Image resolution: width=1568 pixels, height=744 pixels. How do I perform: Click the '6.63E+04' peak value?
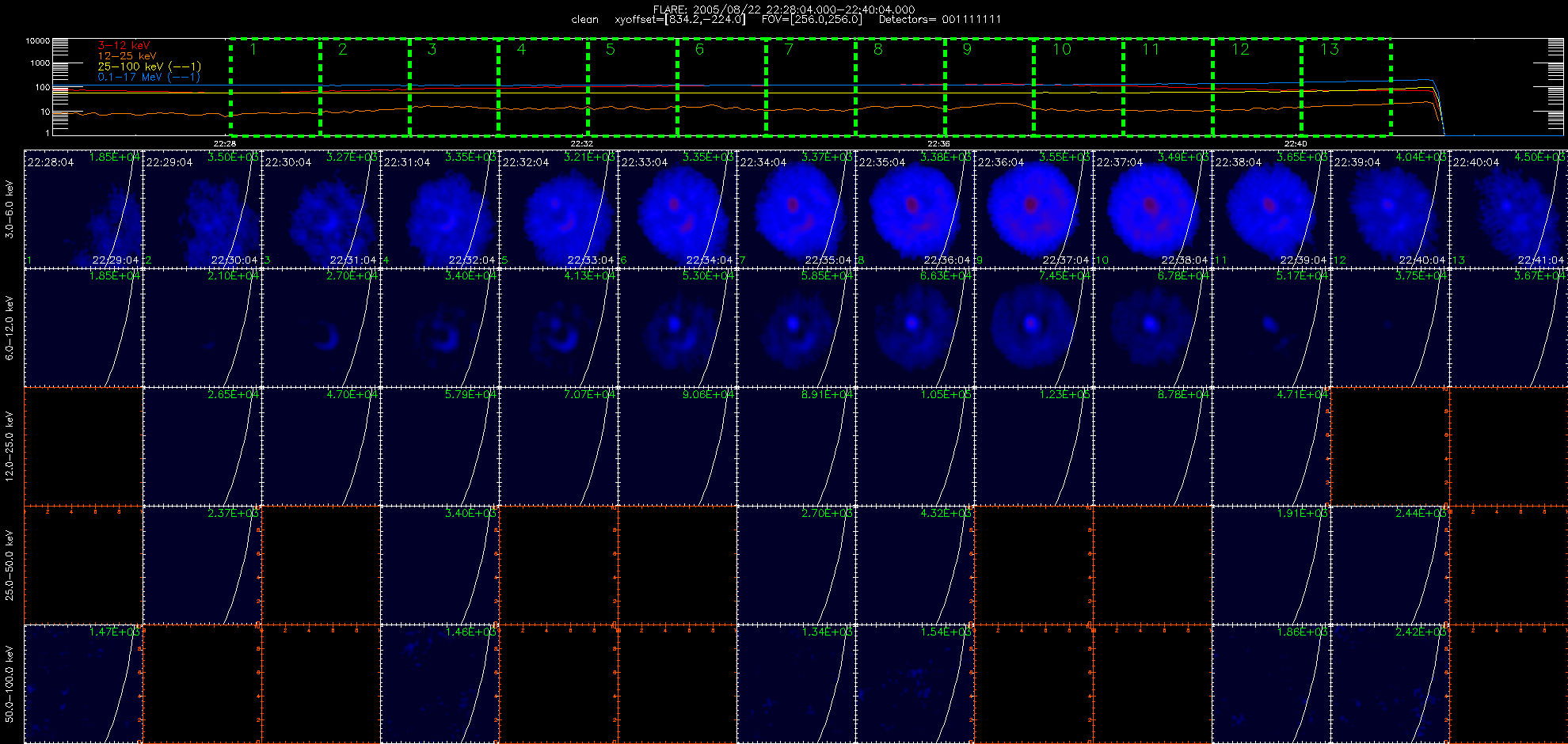coord(946,276)
